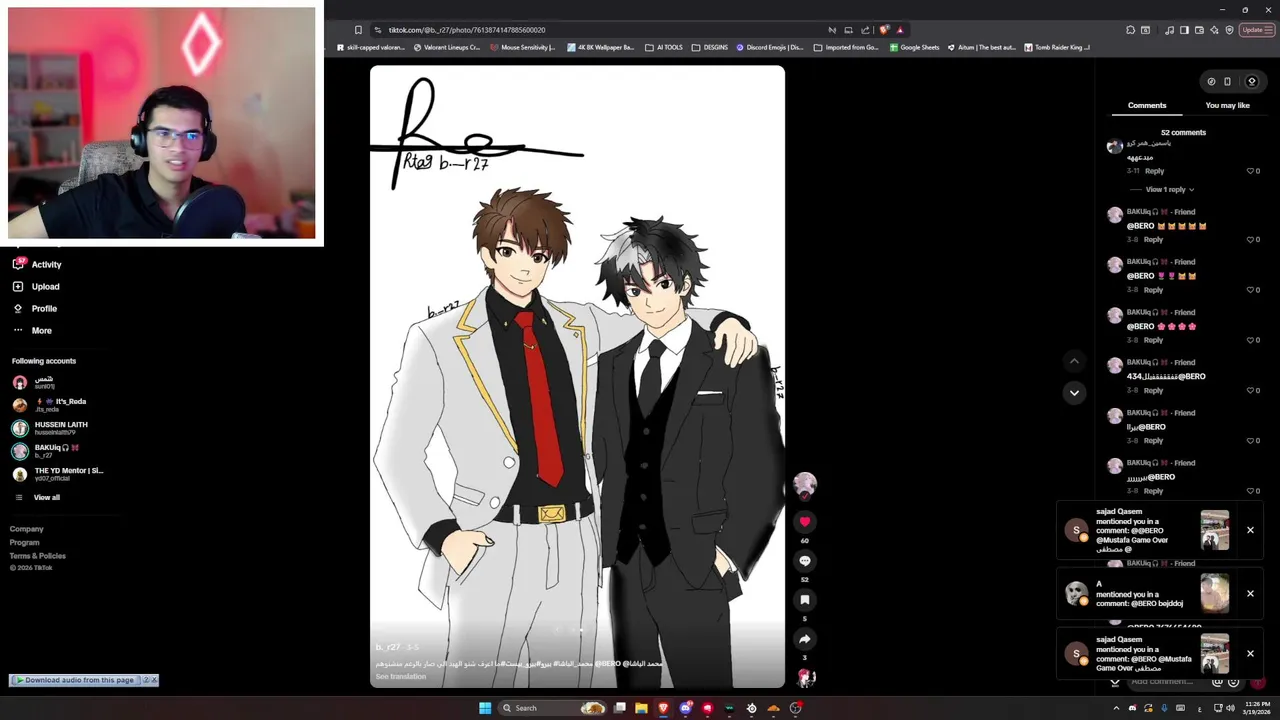Image resolution: width=1280 pixels, height=720 pixels.
Task: Dismiss the top sajad Qasem mention notification
Action: 1250,530
